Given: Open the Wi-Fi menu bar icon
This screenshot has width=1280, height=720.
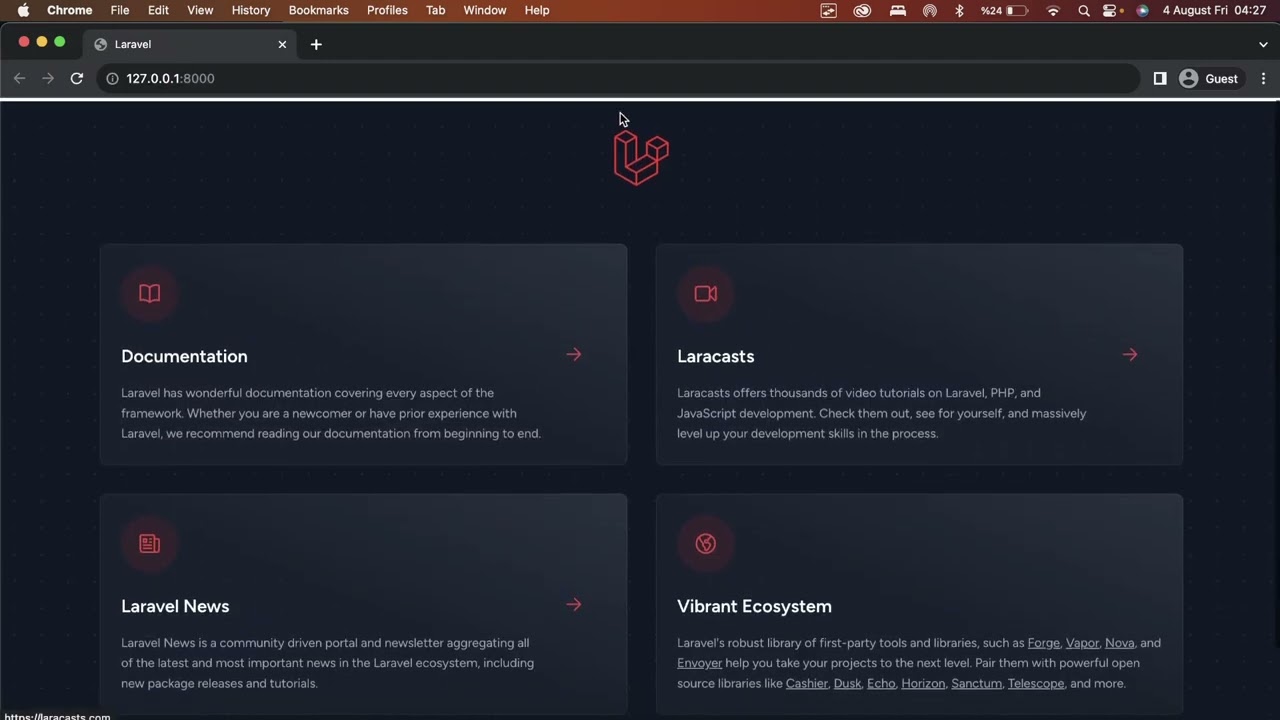Looking at the screenshot, I should click(1053, 10).
